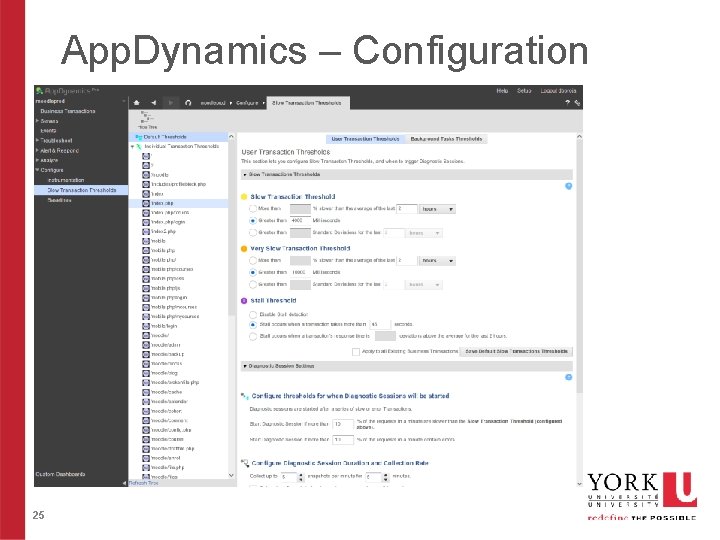The width and height of the screenshot is (720, 540).
Task: Click the link icon beside the help icon
Action: [577, 103]
